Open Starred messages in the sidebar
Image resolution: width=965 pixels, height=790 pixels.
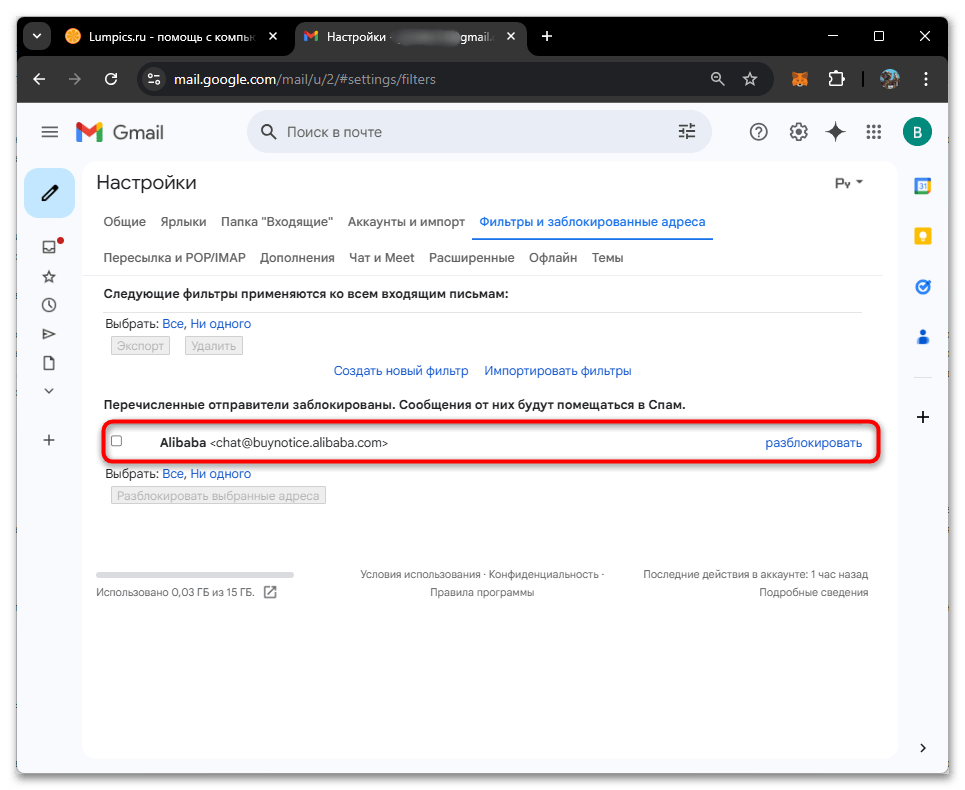pyautogui.click(x=49, y=277)
